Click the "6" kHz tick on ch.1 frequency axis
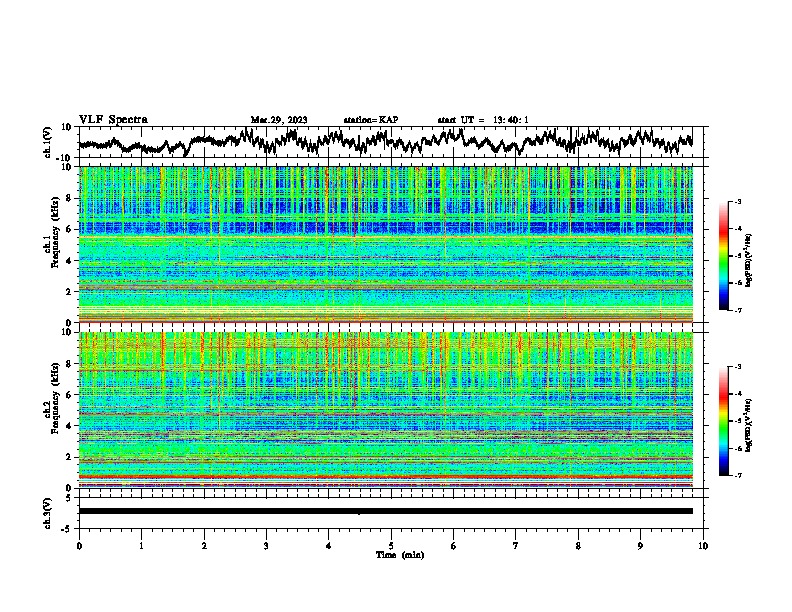Screen dimensions: 792x612 tap(70, 229)
